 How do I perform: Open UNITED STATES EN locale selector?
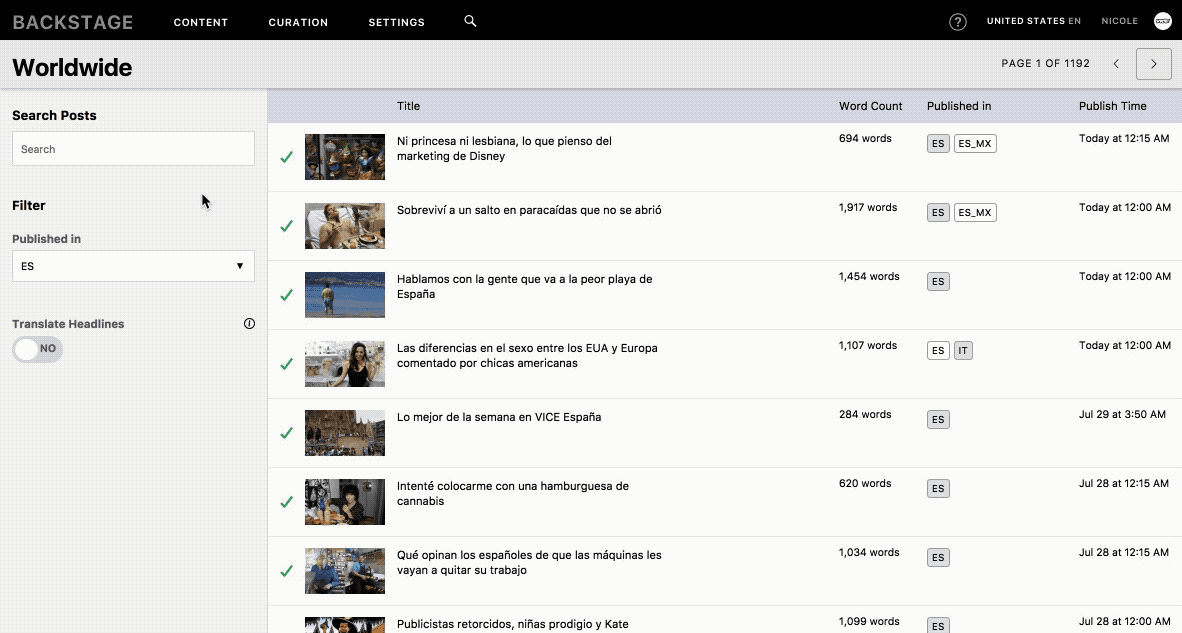pyautogui.click(x=1033, y=21)
